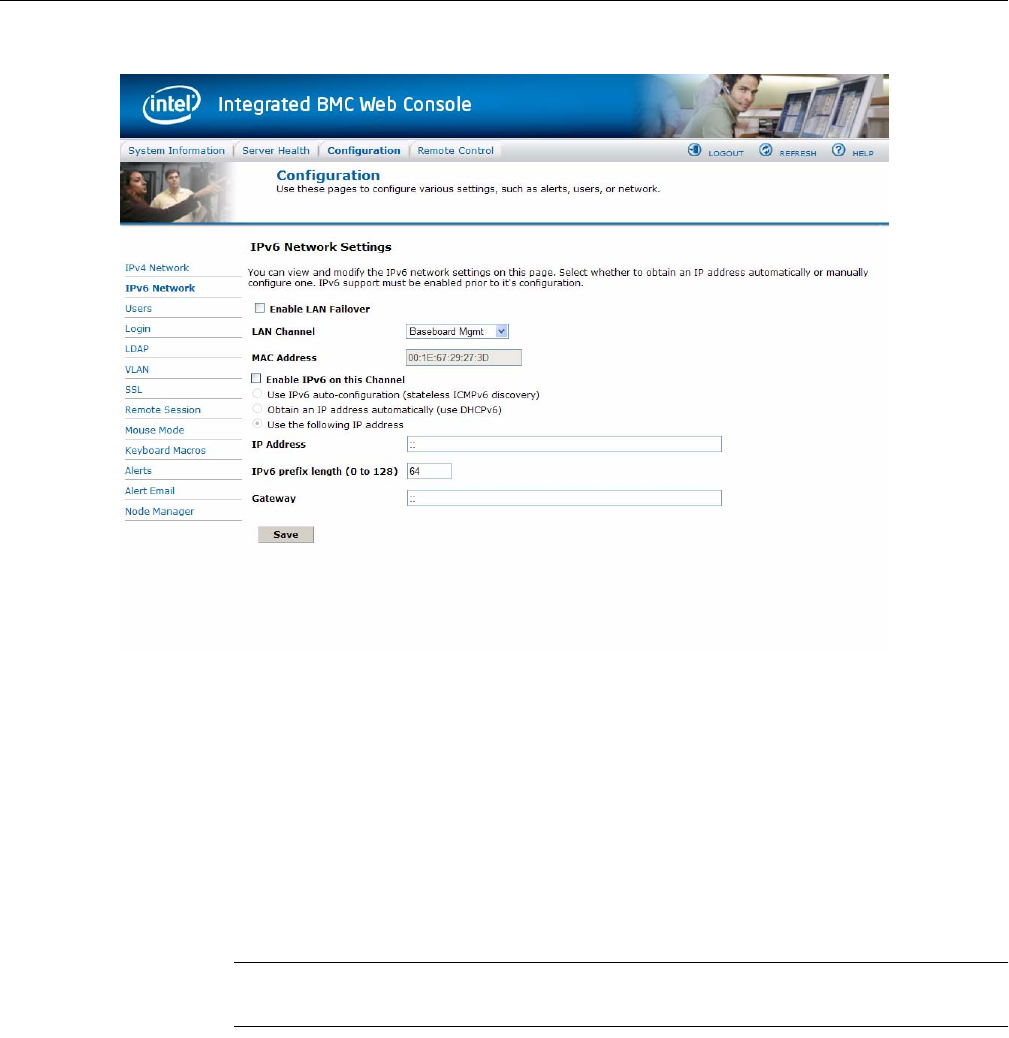Screen dimensions: 1009x1038
Task: Open the LAN Channel dropdown
Action: click(457, 332)
